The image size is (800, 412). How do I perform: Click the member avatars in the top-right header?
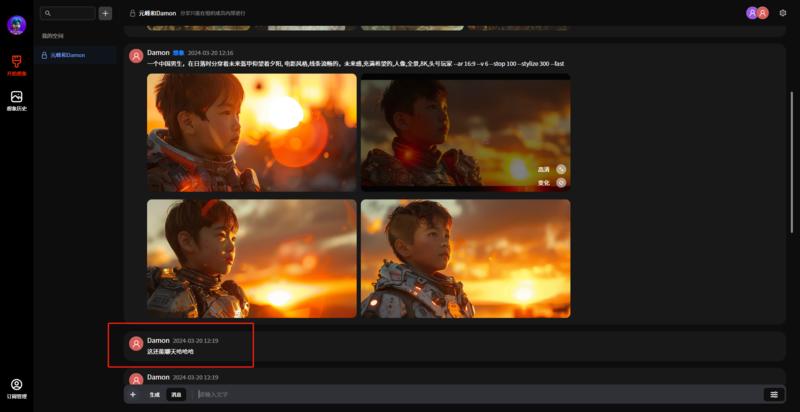point(757,13)
